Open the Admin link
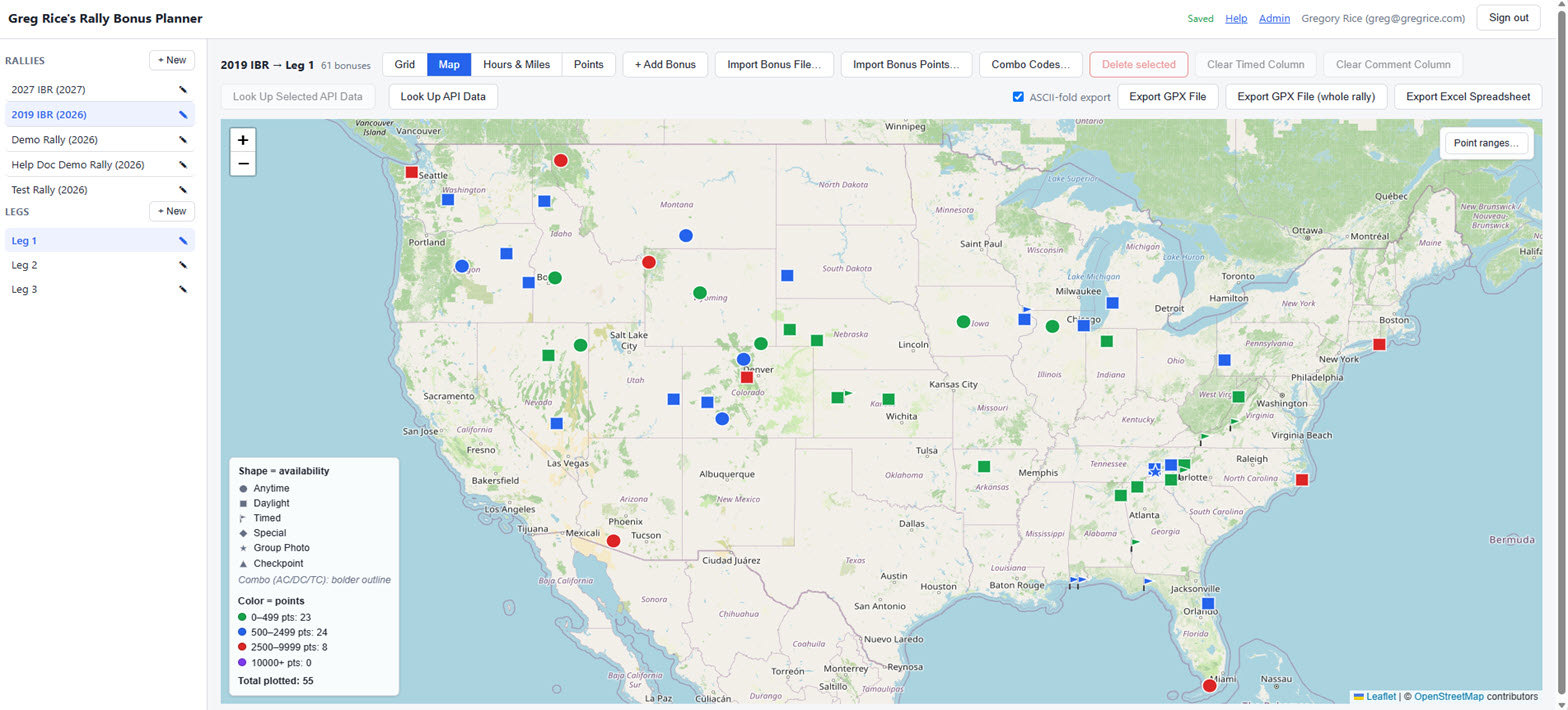This screenshot has height=710, width=1568. coord(1274,18)
